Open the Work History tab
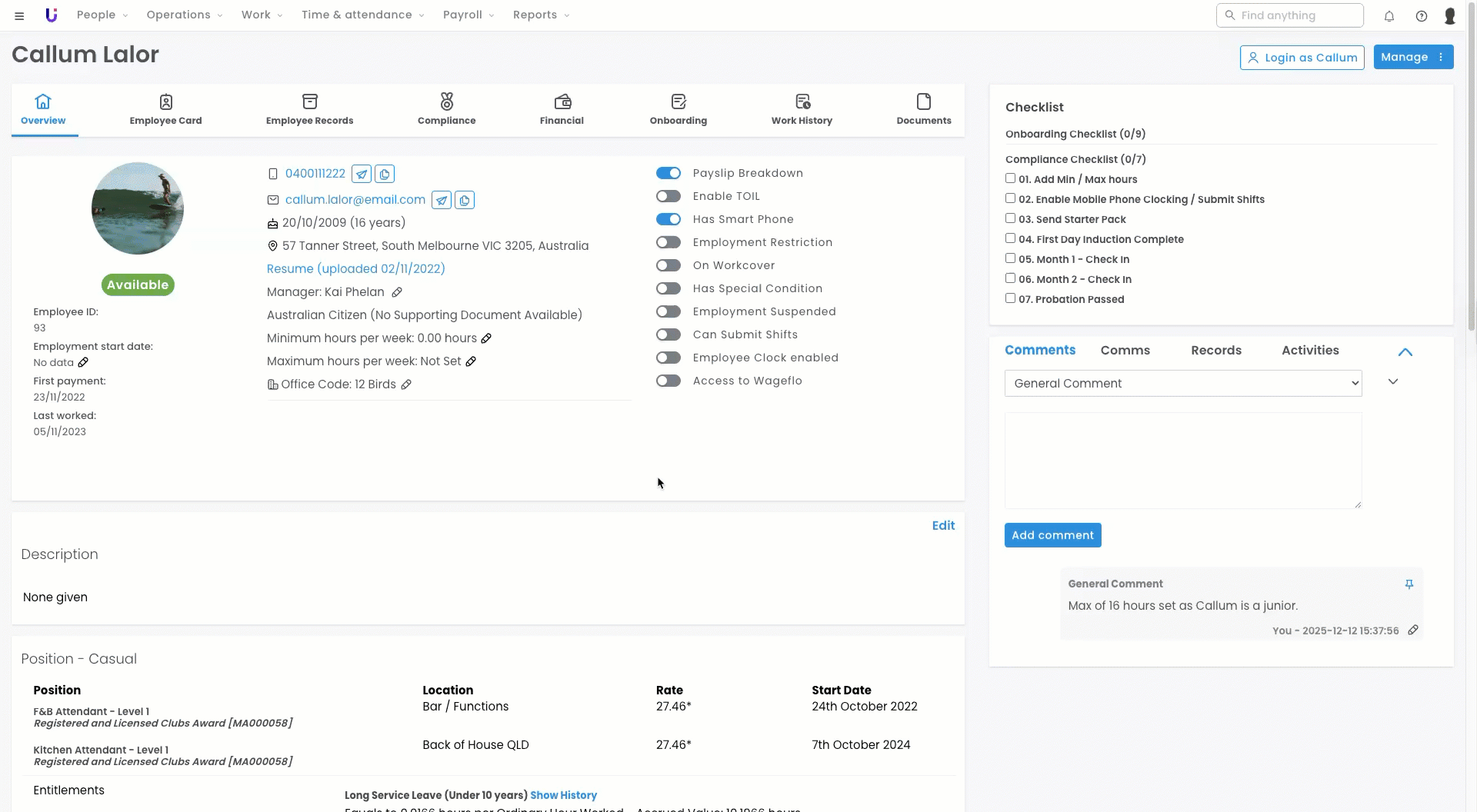This screenshot has height=812, width=1477. pyautogui.click(x=802, y=109)
